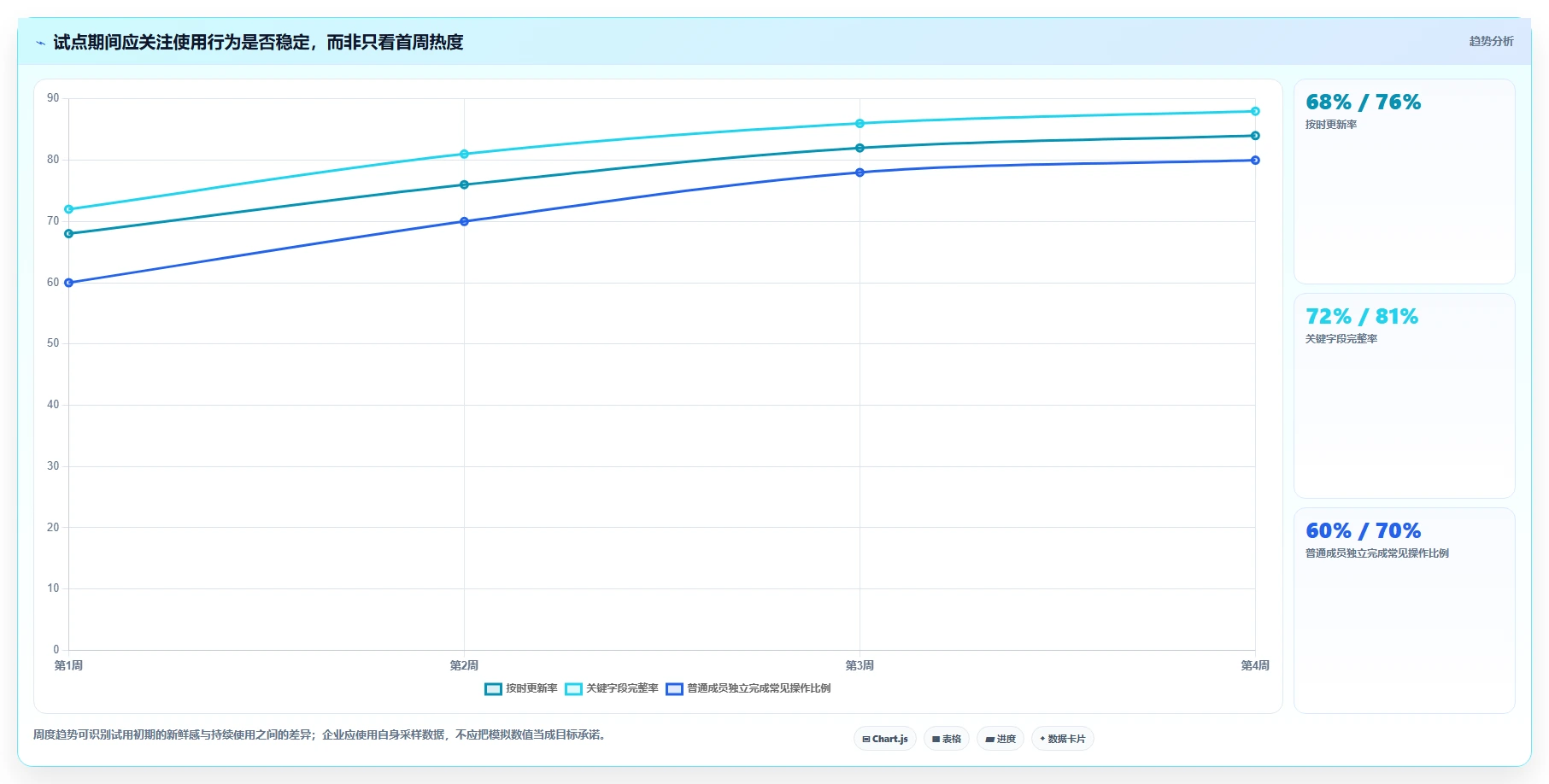Viewport: 1549px width, 784px height.
Task: Click the 60 y-axis label
Action: [x=53, y=283]
